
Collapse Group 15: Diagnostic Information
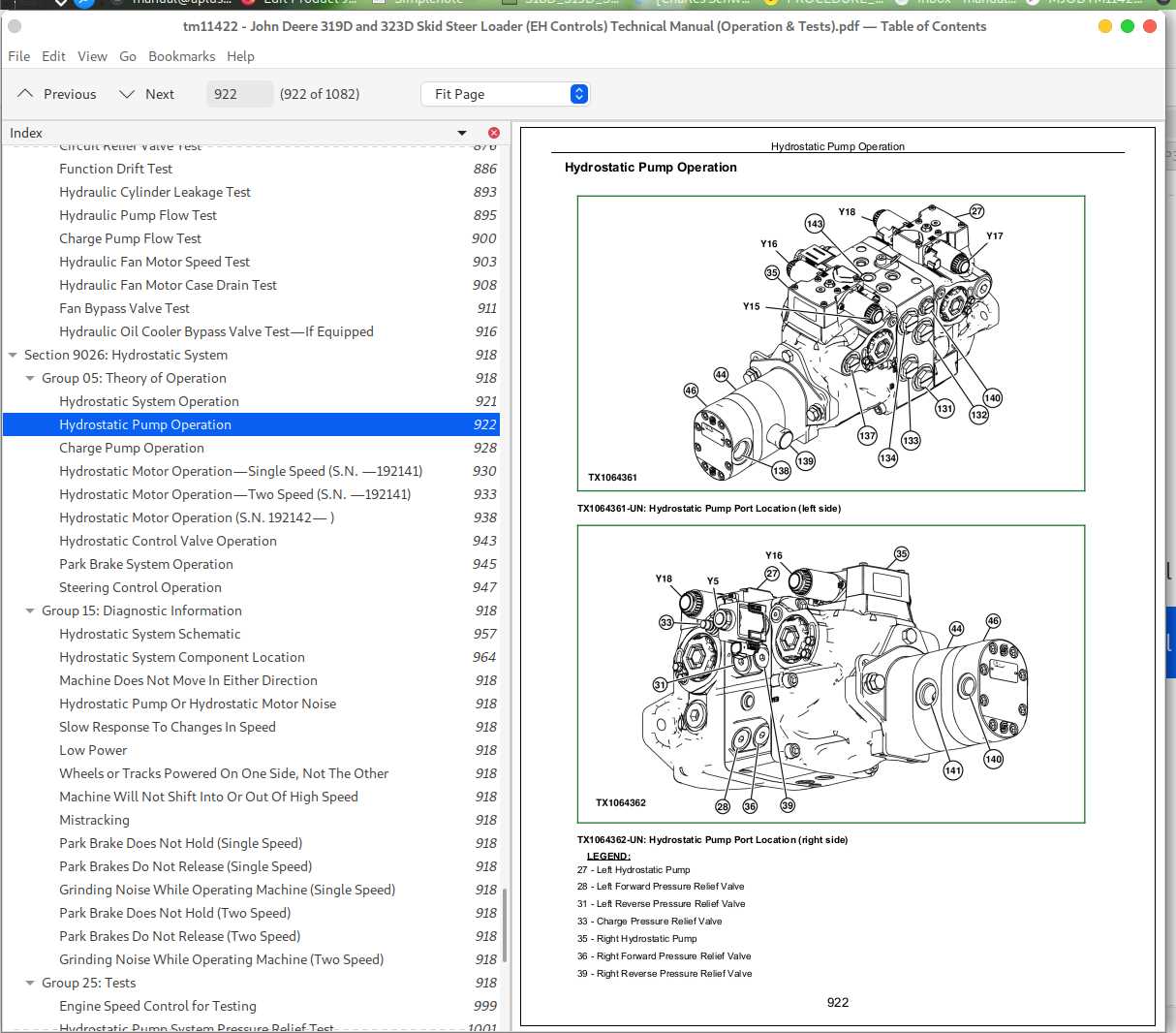coord(30,610)
